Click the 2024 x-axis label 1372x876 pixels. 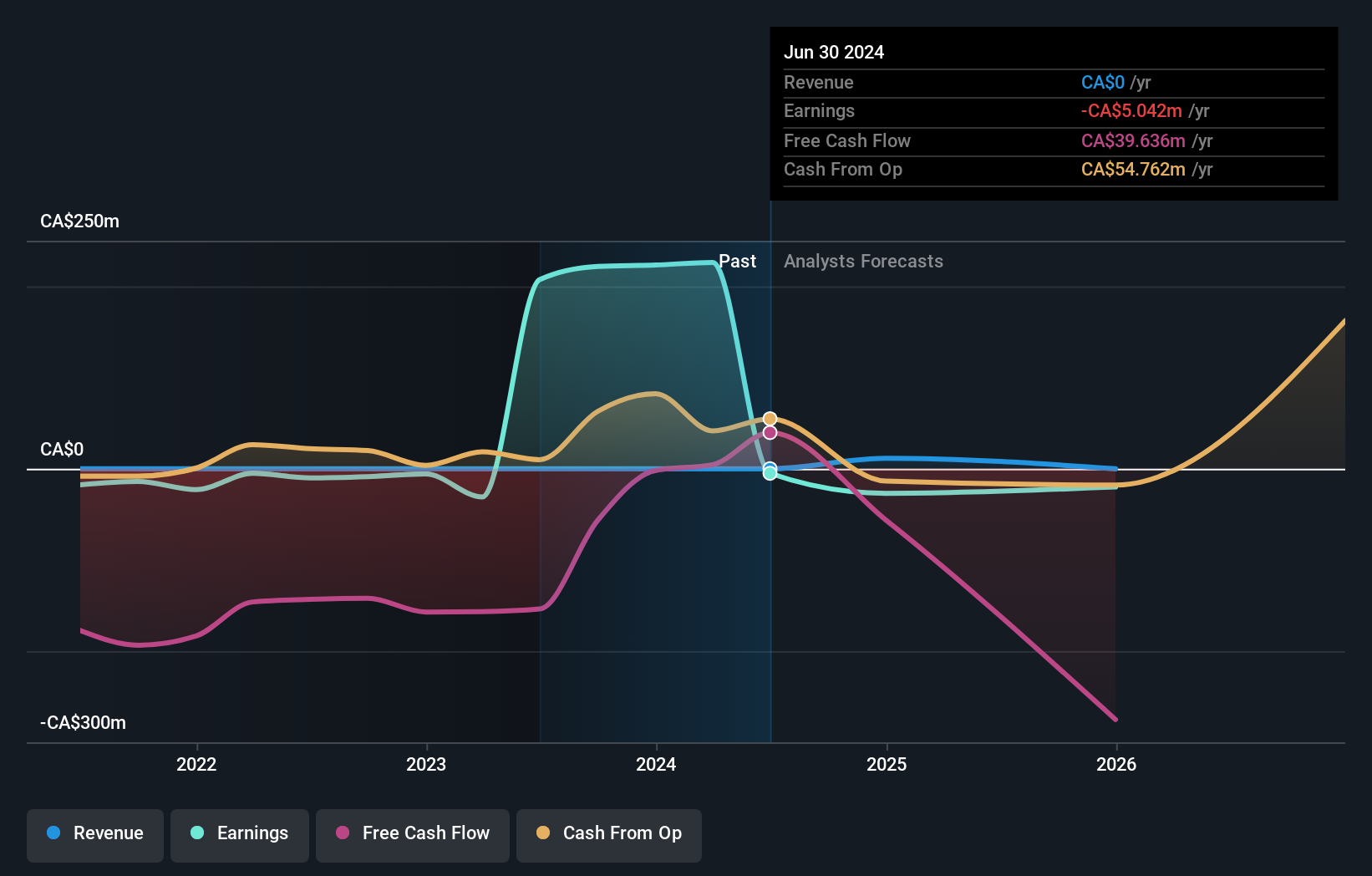coord(656,764)
